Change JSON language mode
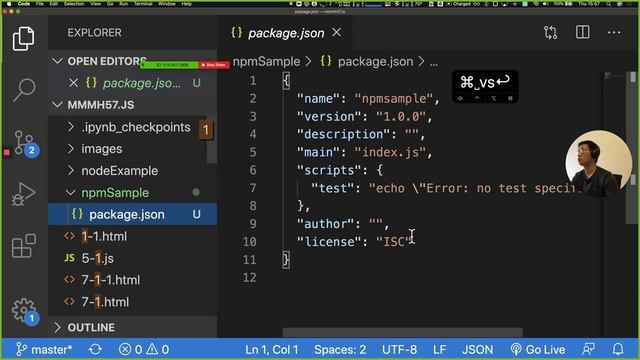640x360 pixels. (478, 349)
